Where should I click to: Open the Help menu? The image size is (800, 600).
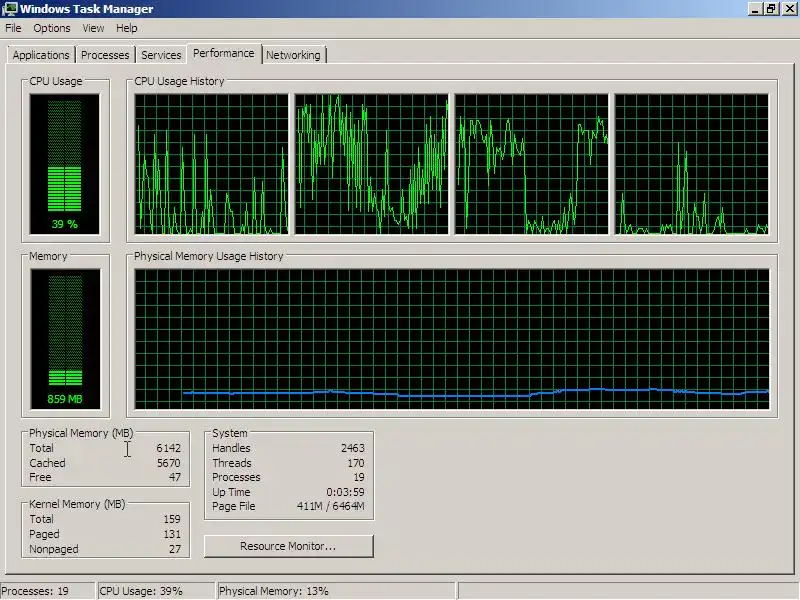(x=127, y=28)
